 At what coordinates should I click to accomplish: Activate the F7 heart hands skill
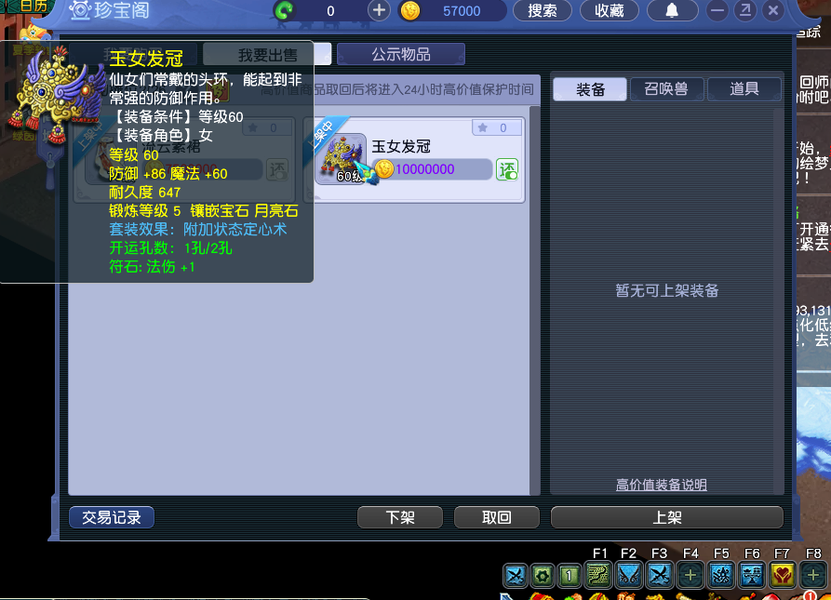click(783, 575)
